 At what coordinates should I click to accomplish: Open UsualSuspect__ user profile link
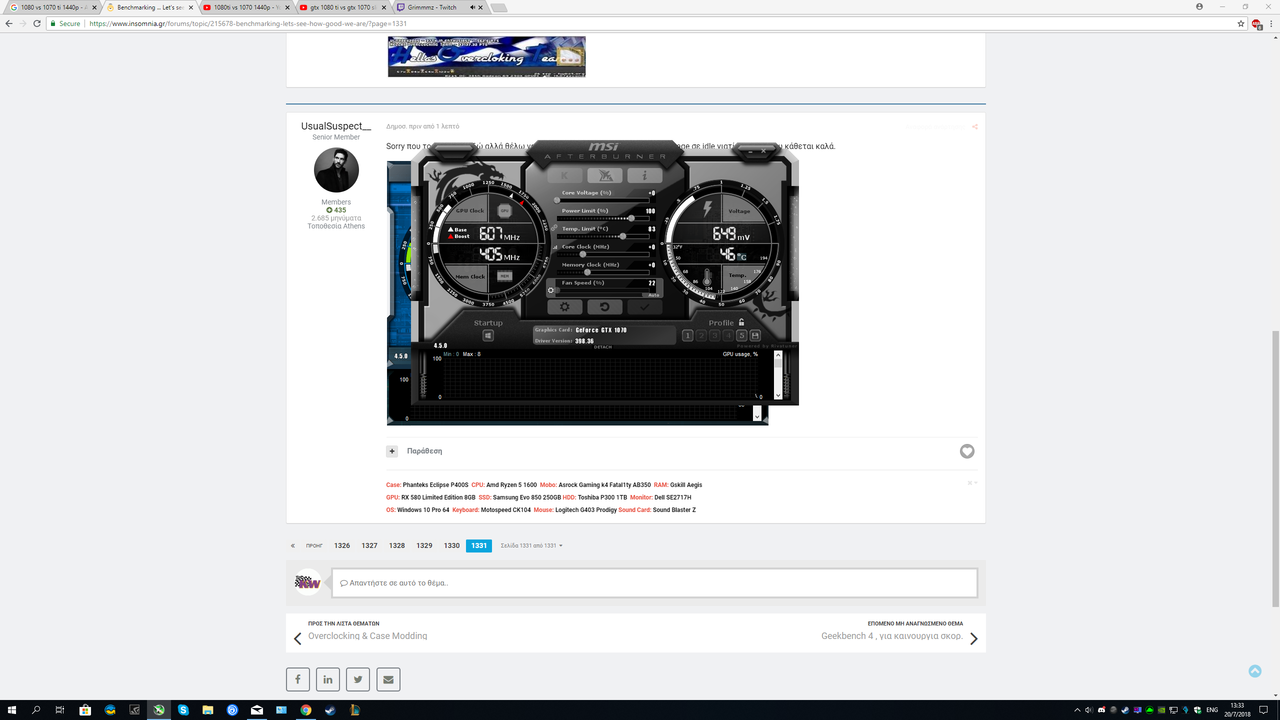(336, 126)
